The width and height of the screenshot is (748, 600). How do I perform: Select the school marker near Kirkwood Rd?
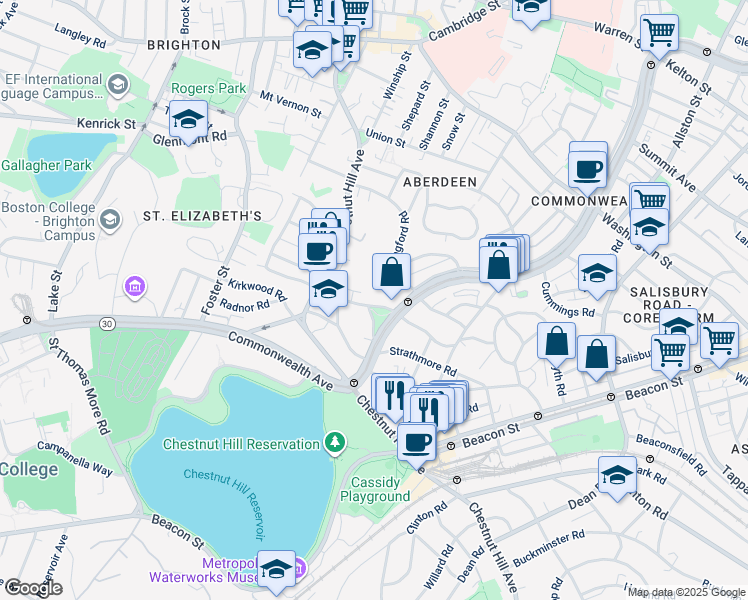pos(328,289)
